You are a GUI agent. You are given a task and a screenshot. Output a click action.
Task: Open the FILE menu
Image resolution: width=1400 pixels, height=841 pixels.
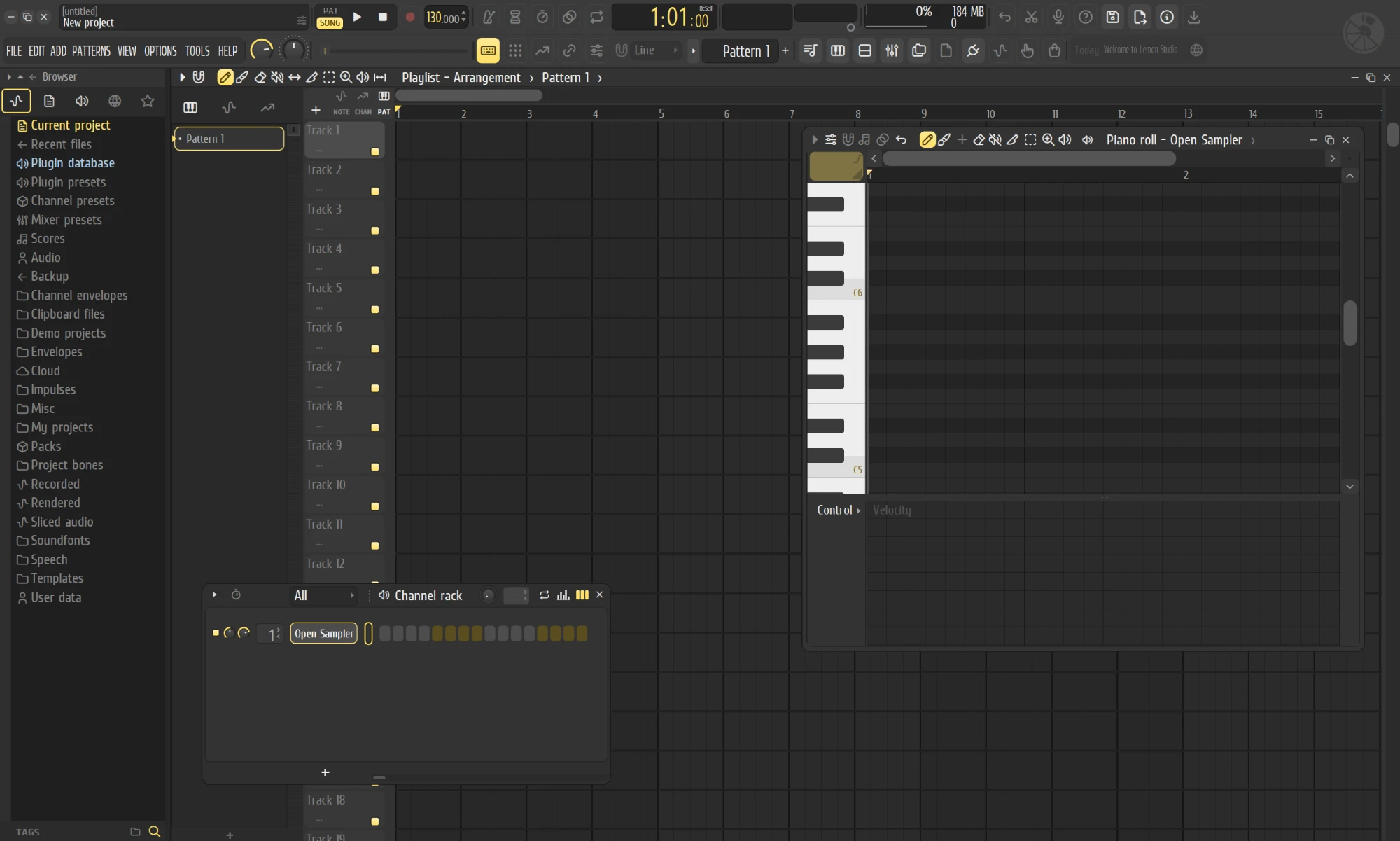tap(14, 51)
